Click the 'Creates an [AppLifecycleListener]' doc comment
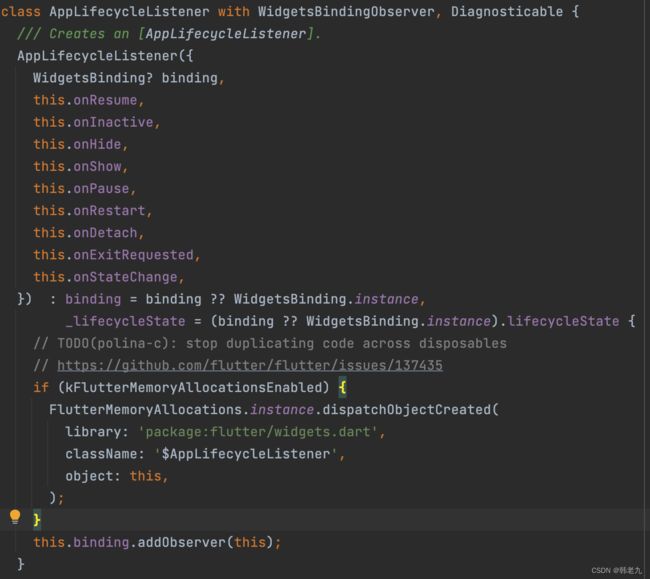The width and height of the screenshot is (650, 579). pyautogui.click(x=169, y=34)
